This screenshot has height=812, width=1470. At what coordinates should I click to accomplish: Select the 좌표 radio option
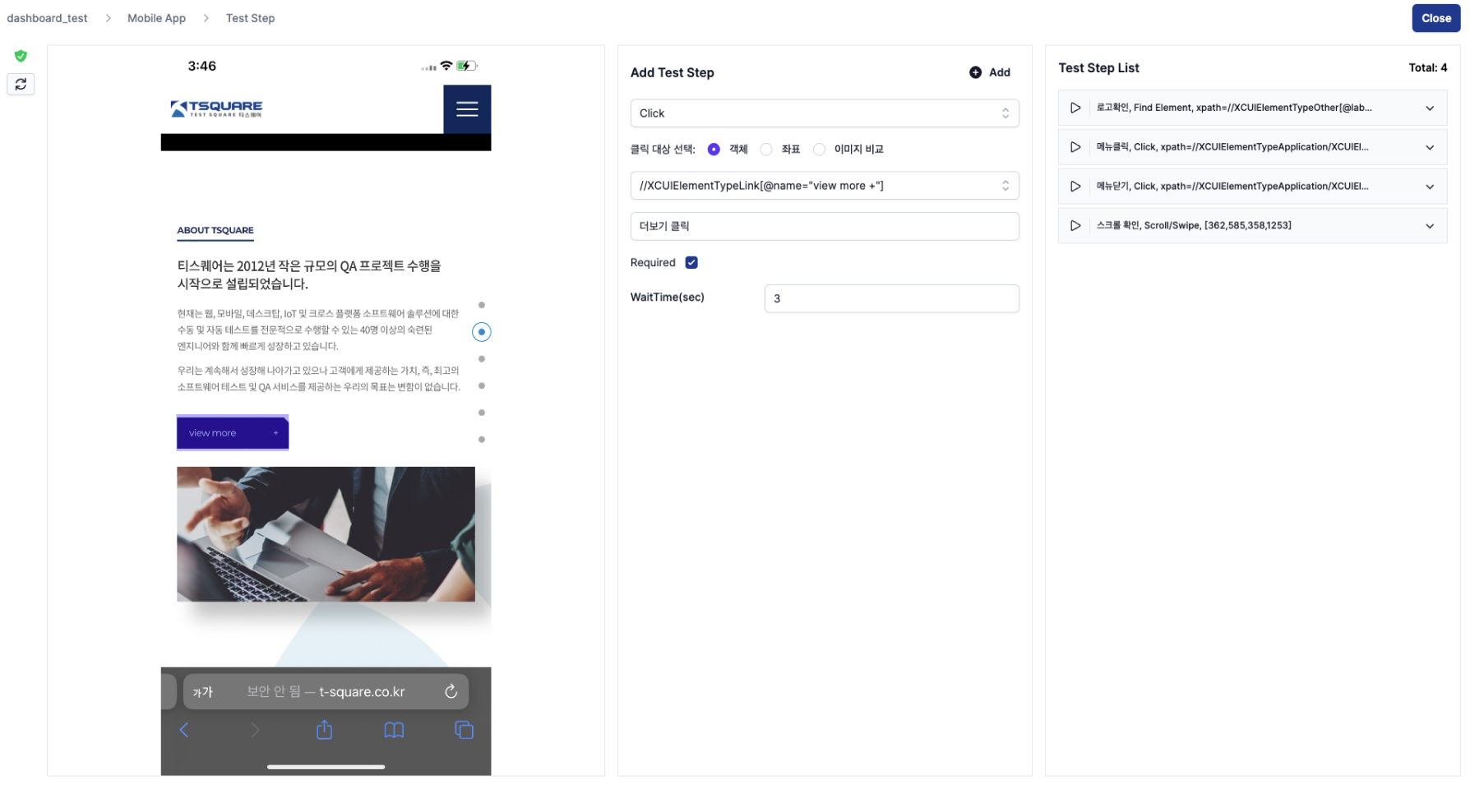tap(766, 150)
